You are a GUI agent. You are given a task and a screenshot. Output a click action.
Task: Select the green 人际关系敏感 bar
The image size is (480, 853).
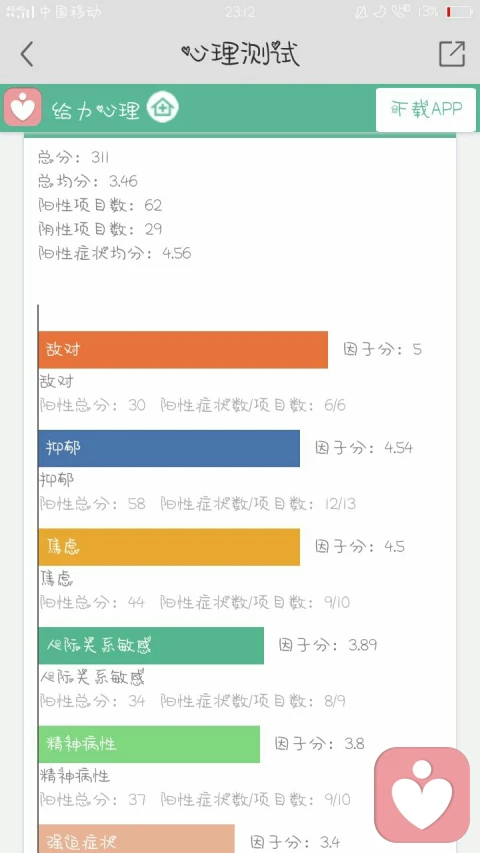(x=151, y=646)
